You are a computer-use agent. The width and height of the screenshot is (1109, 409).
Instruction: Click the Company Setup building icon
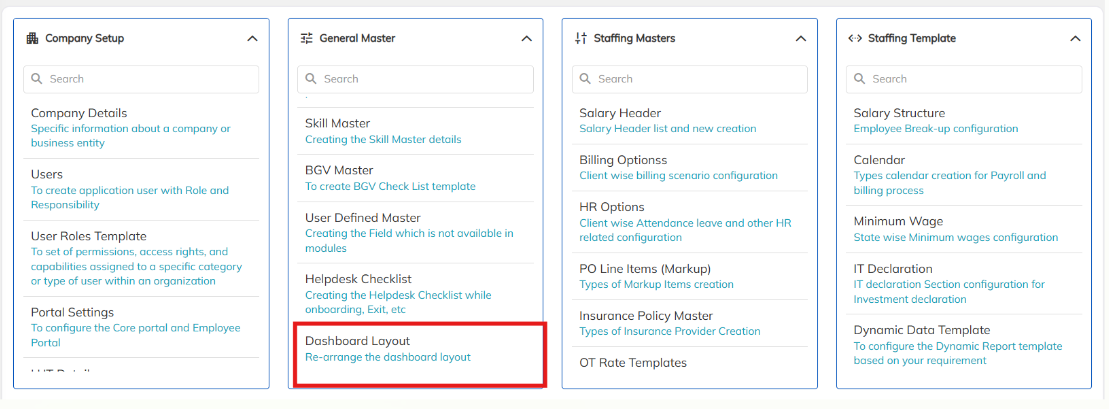point(32,38)
